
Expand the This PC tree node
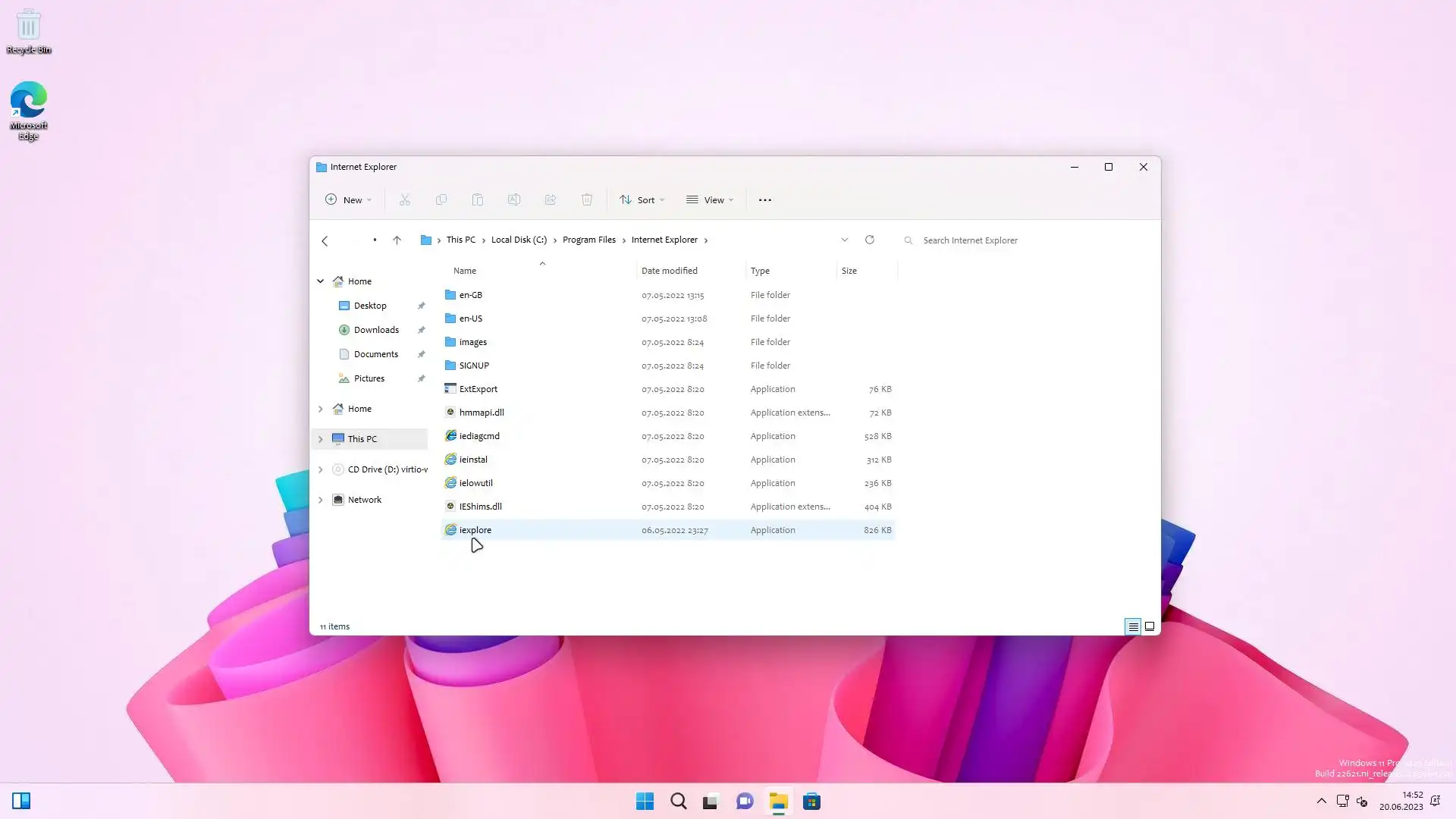320,439
